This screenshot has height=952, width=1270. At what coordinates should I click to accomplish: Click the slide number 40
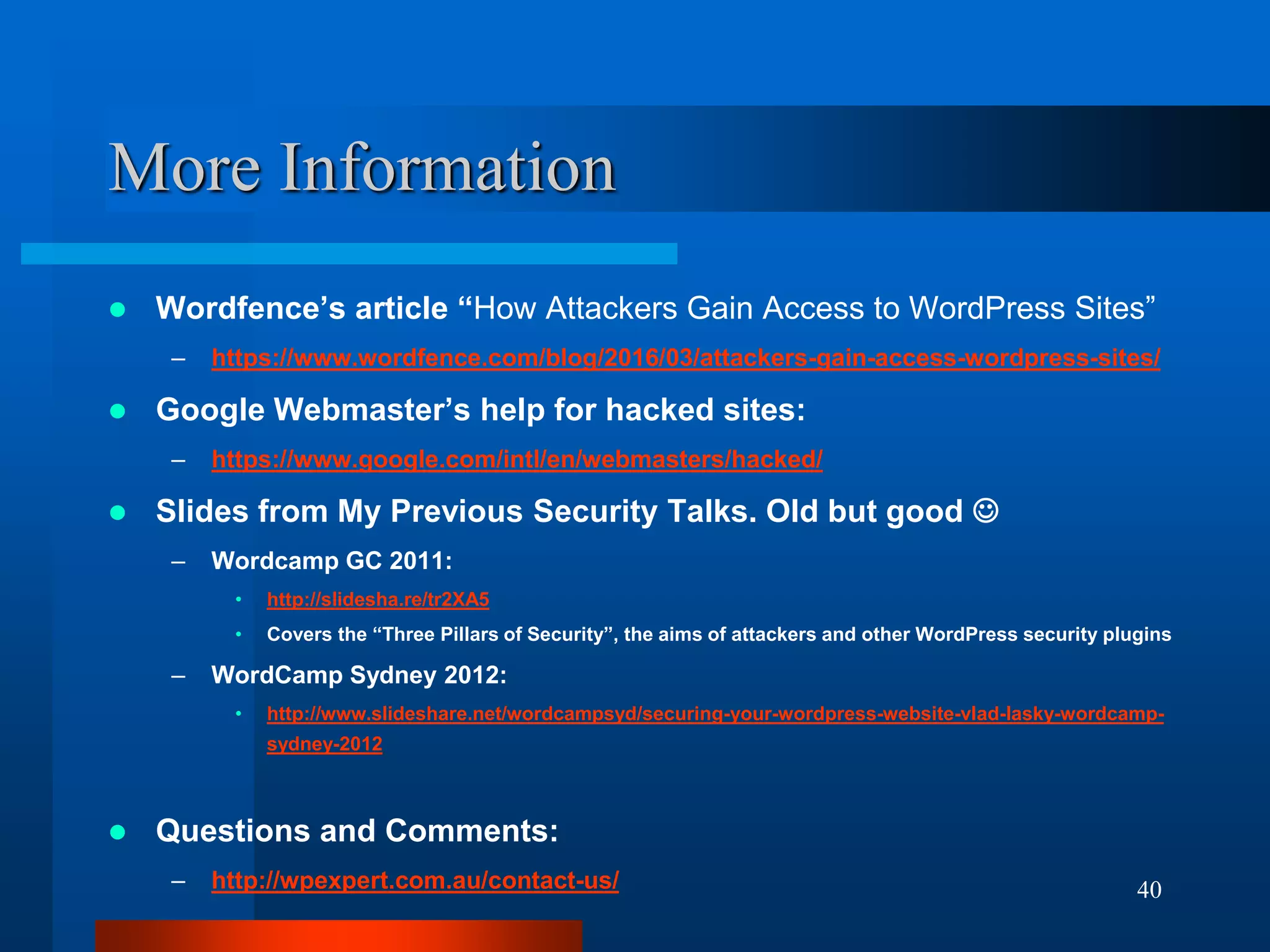point(1149,890)
